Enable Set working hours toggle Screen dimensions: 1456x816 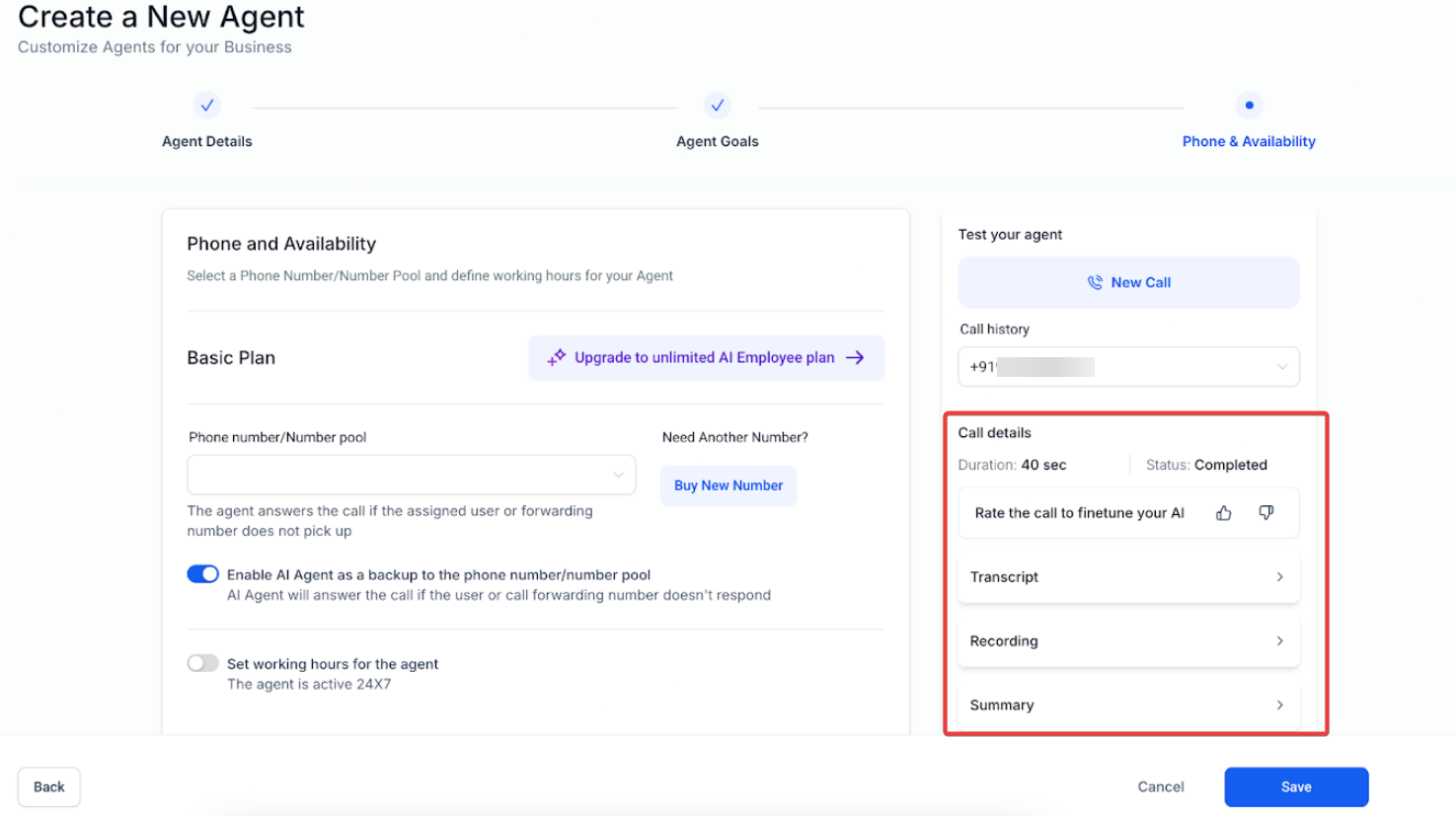(203, 663)
